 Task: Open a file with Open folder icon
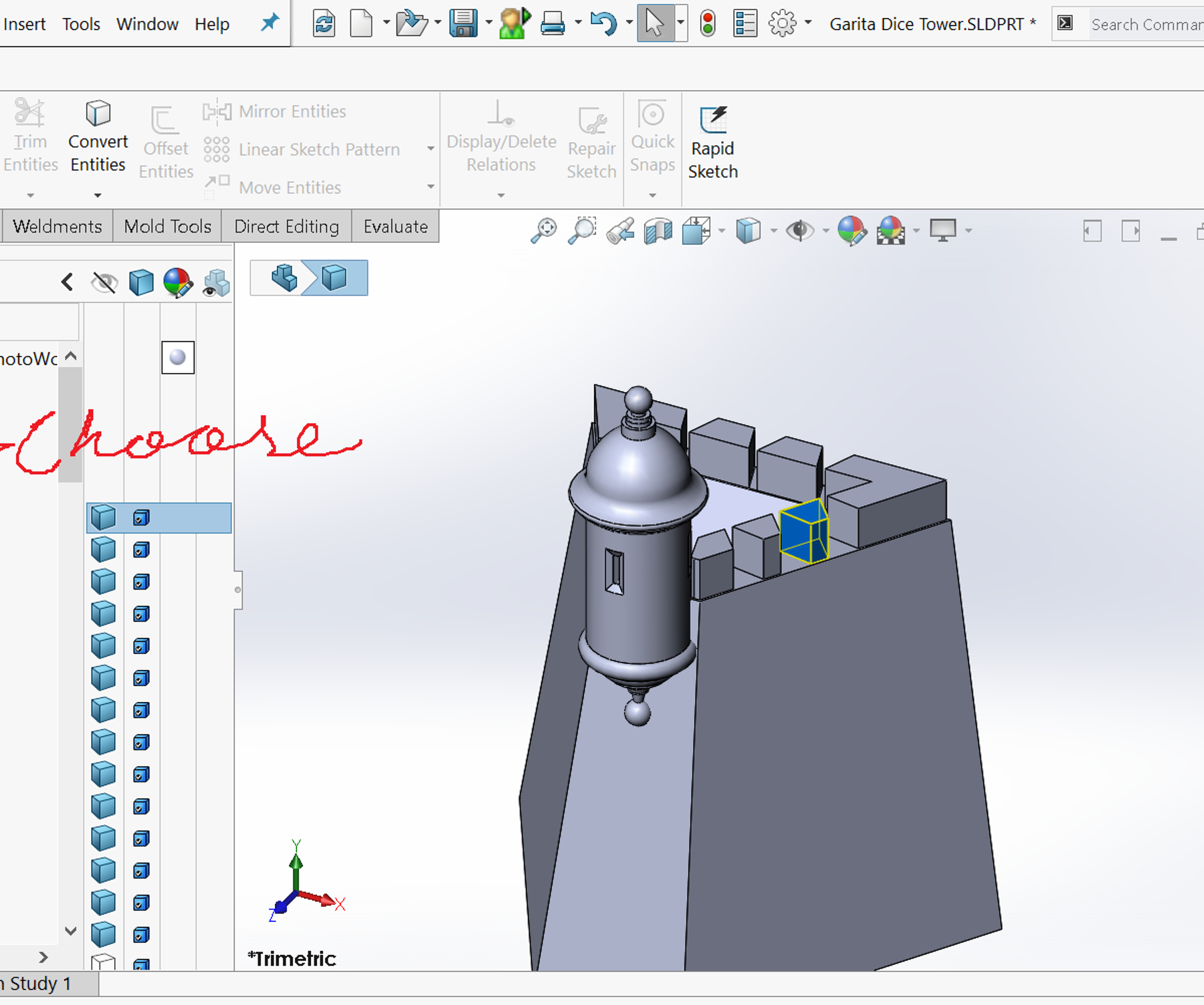[411, 24]
